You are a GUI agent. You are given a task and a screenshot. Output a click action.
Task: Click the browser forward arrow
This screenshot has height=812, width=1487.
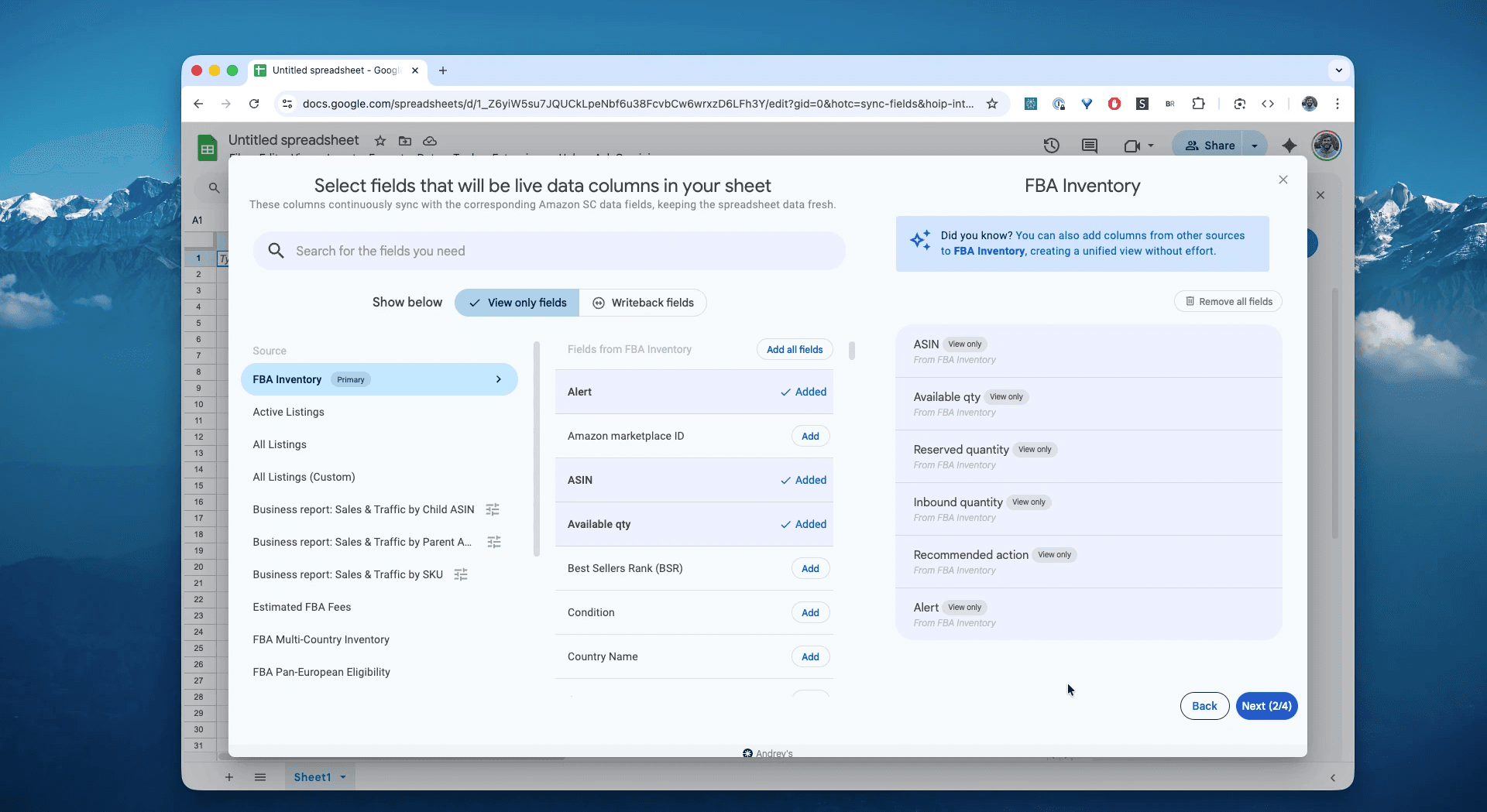point(226,104)
